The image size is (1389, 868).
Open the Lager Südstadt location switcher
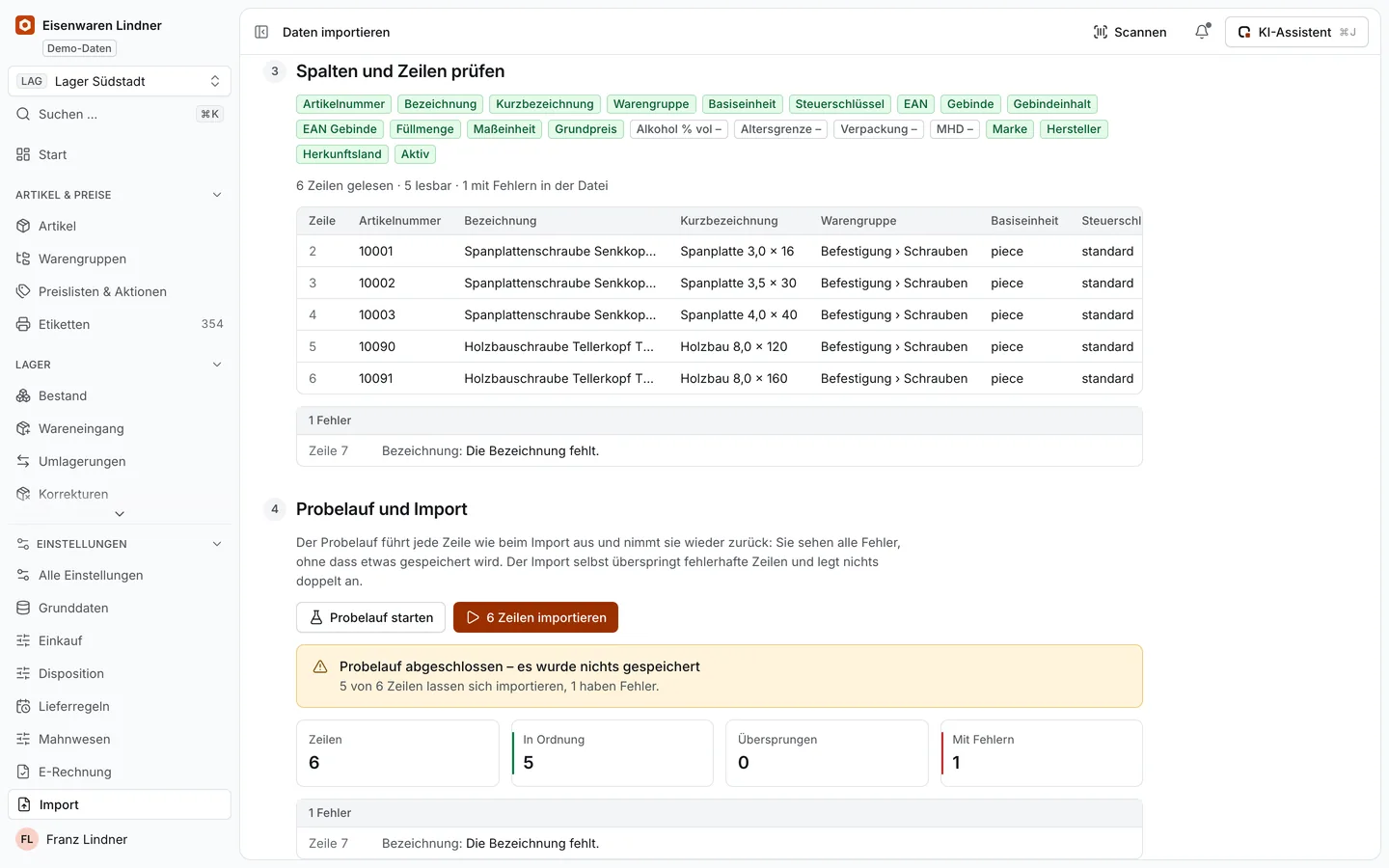coord(120,81)
